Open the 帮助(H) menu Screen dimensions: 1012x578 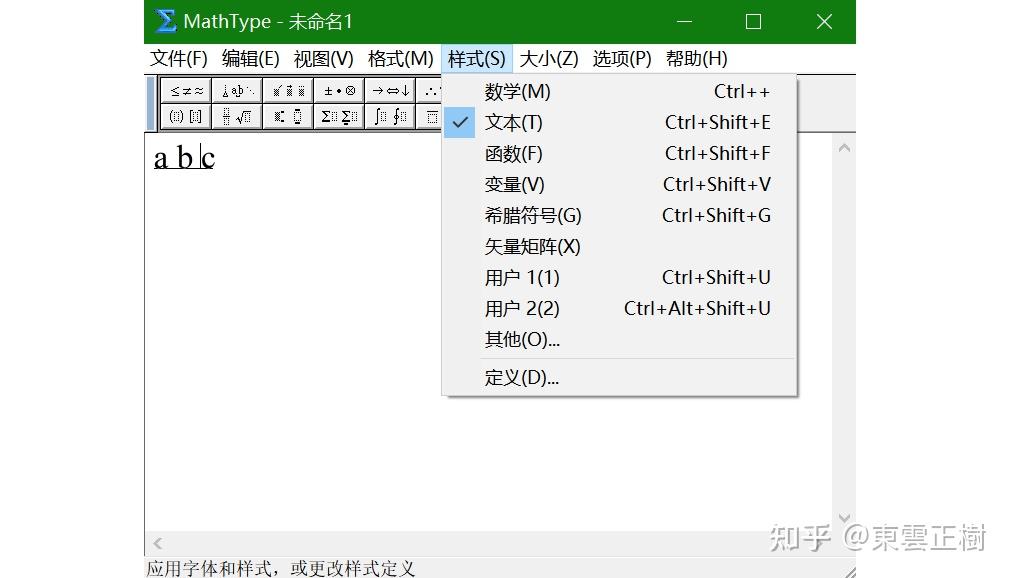[696, 59]
